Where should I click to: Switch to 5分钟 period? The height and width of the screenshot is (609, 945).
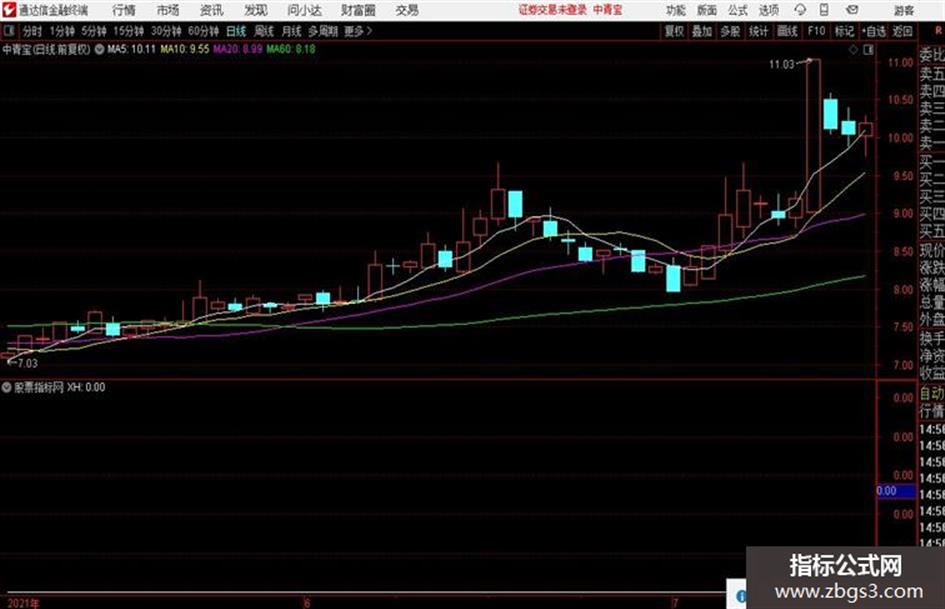94,31
